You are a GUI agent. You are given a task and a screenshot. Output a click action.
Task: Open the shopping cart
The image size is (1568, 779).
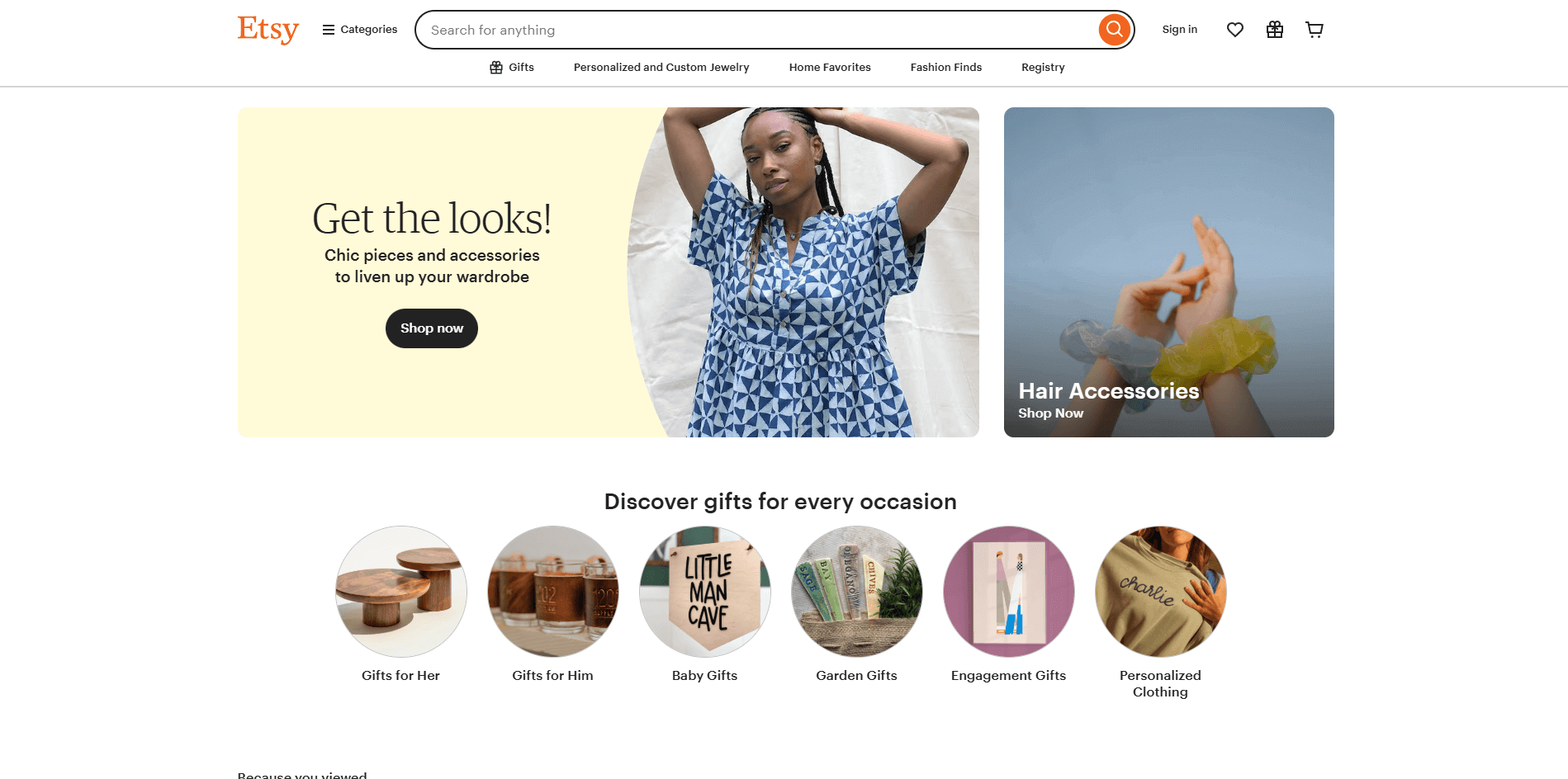1314,30
